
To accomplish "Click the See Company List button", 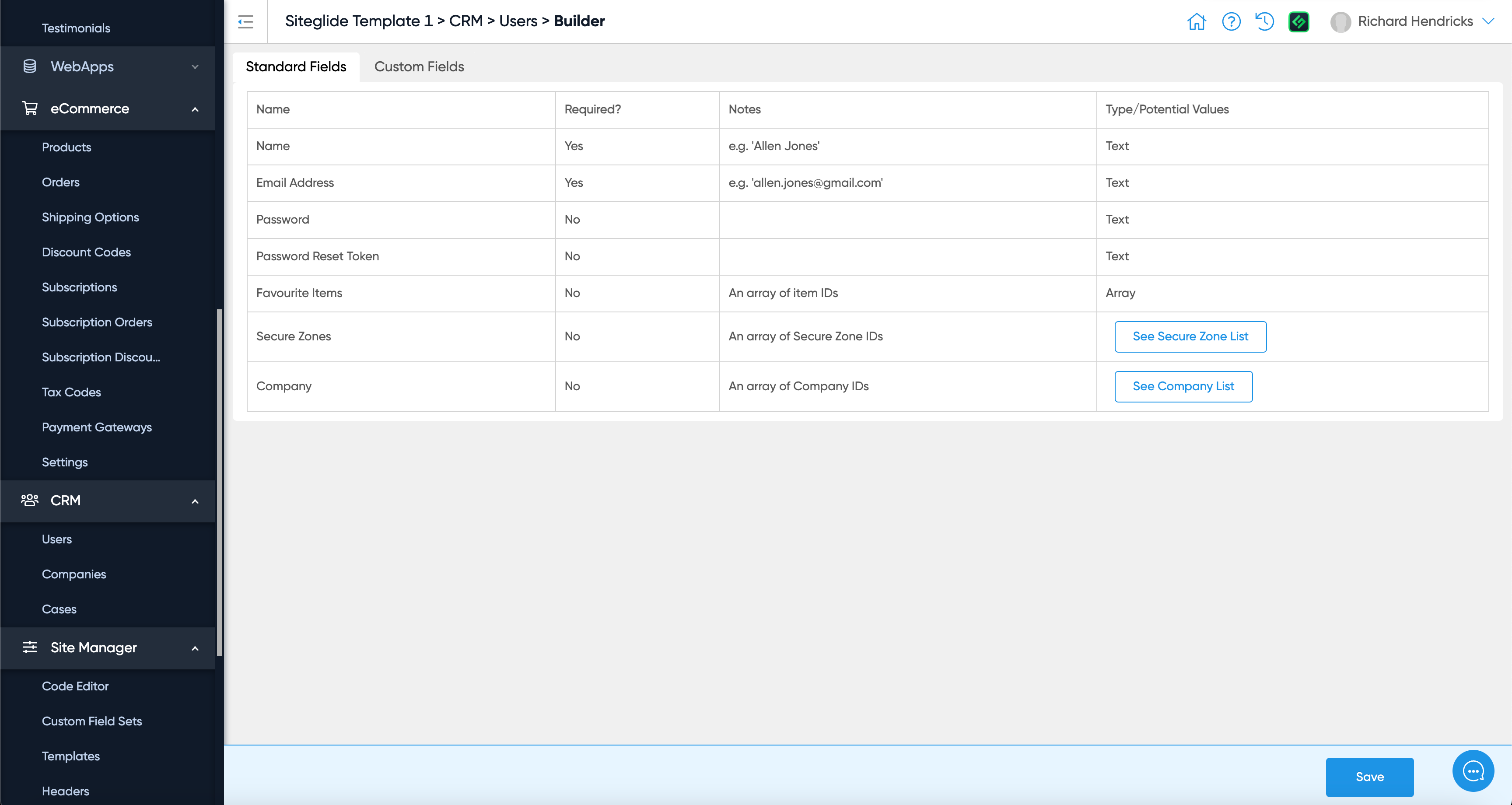I will (x=1183, y=386).
